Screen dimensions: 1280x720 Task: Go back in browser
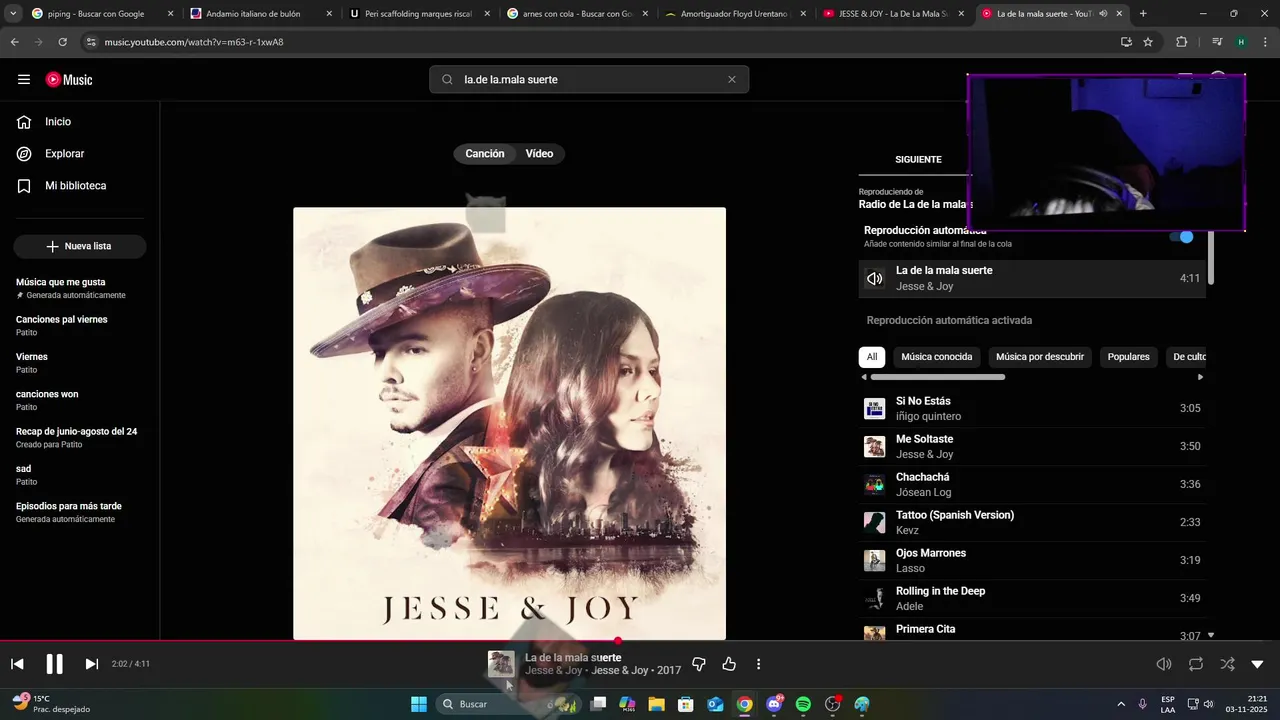point(14,42)
